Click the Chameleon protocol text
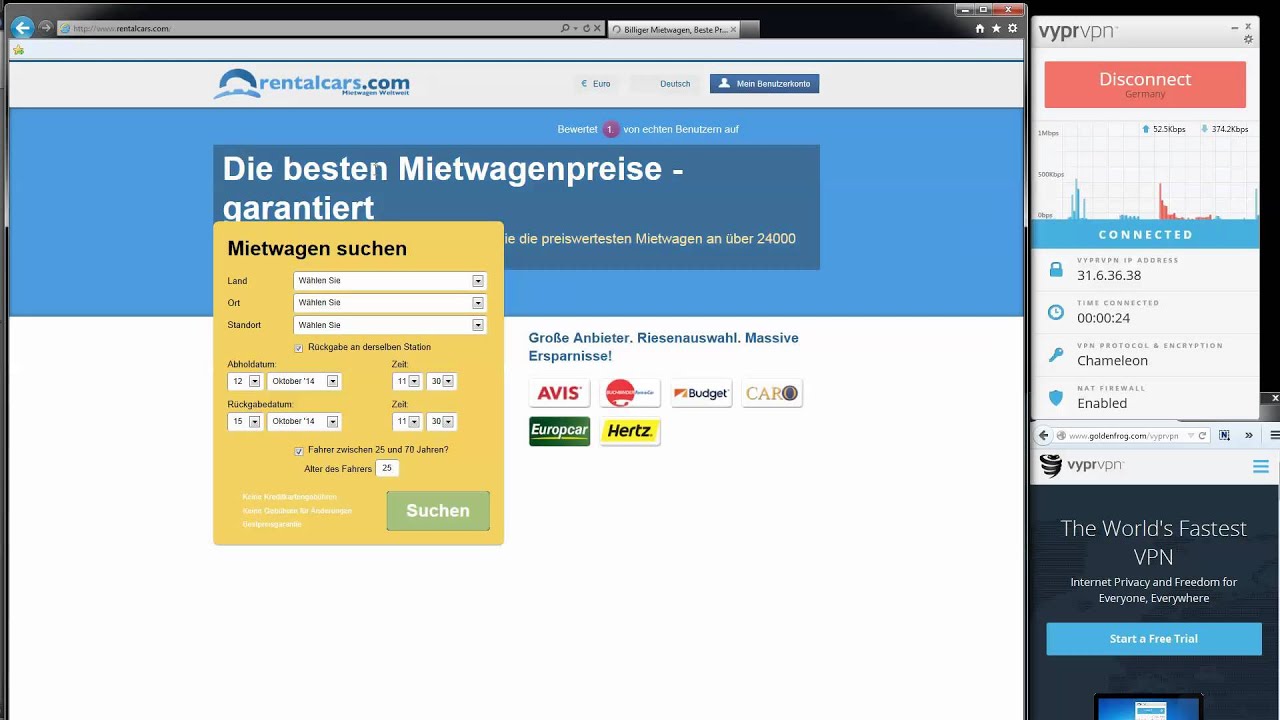Screen dimensions: 1280x720 [x=1112, y=361]
